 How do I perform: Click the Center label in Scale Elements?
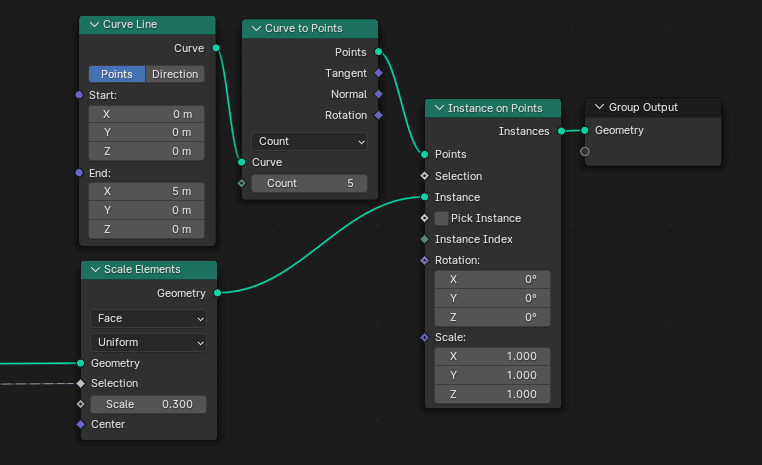coord(108,424)
